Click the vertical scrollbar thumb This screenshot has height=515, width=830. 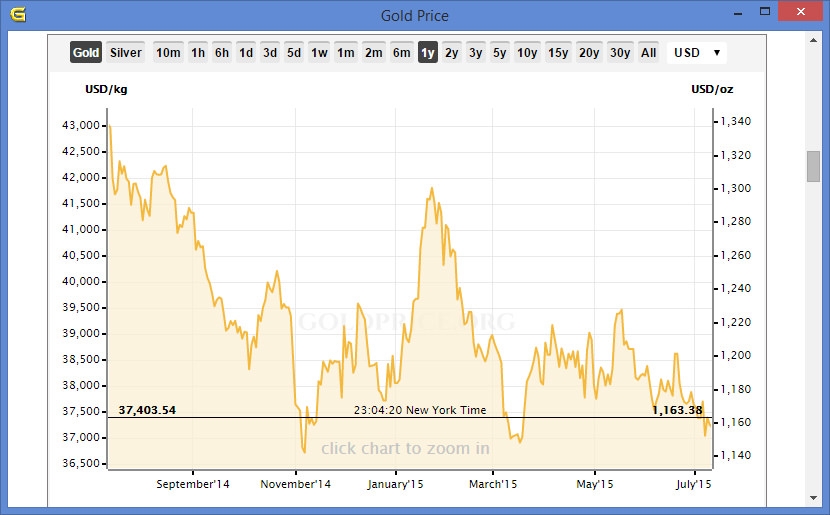click(x=814, y=166)
